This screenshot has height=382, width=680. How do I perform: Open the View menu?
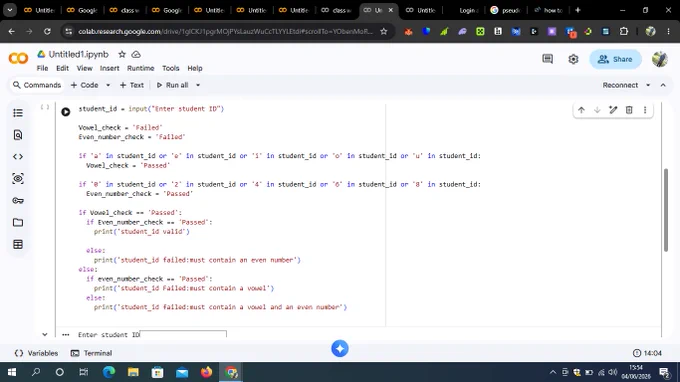(85, 68)
